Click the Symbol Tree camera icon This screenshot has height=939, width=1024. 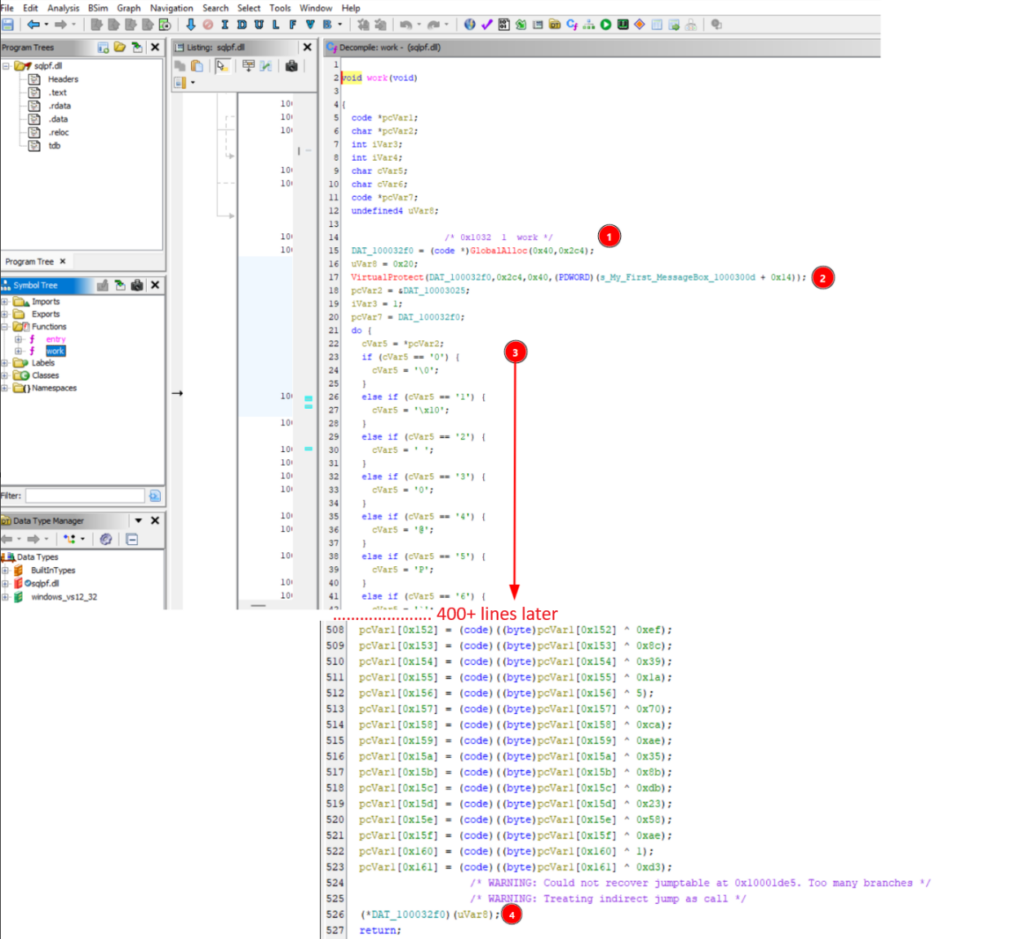tap(137, 285)
